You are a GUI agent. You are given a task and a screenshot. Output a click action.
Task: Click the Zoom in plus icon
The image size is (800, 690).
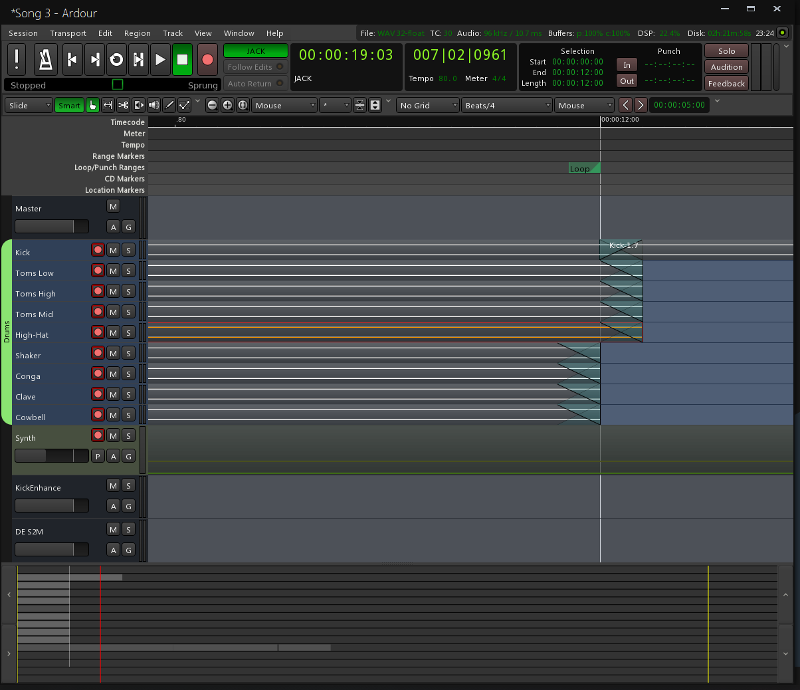point(227,105)
